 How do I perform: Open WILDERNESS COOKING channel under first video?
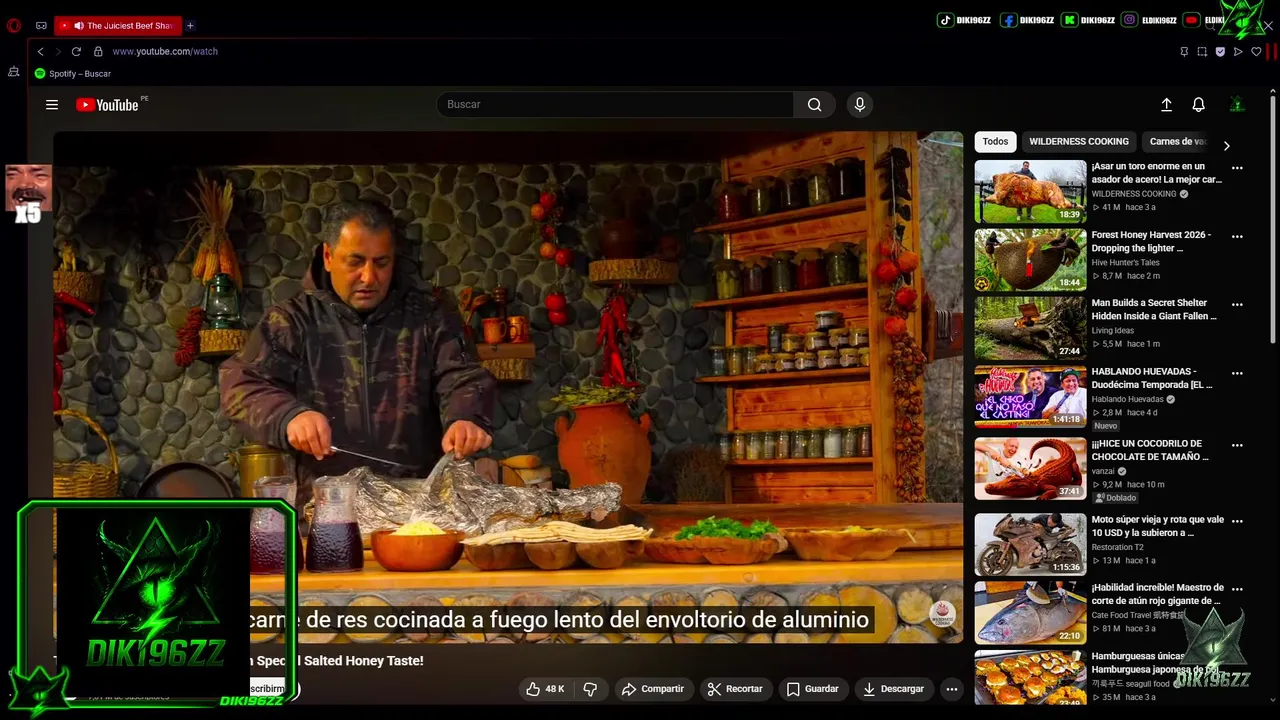pos(1134,194)
